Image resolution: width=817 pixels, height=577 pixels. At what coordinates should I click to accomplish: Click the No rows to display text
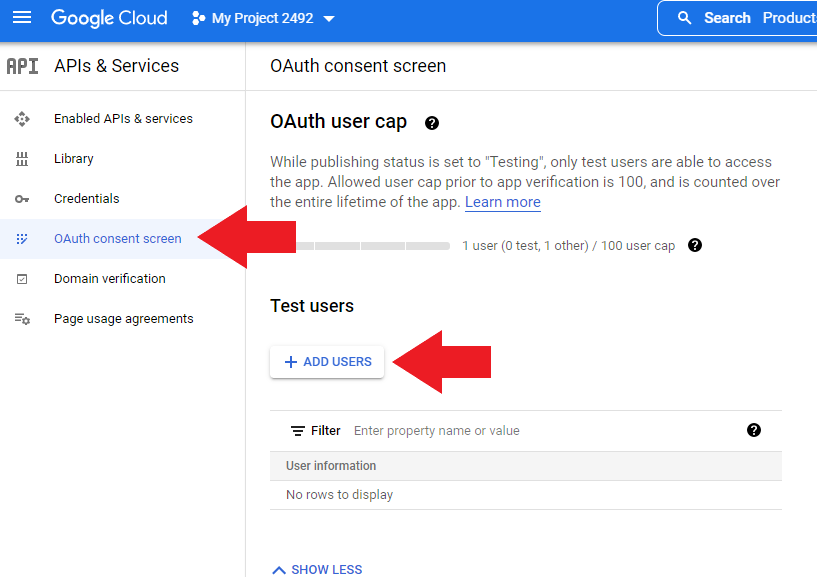pyautogui.click(x=340, y=495)
